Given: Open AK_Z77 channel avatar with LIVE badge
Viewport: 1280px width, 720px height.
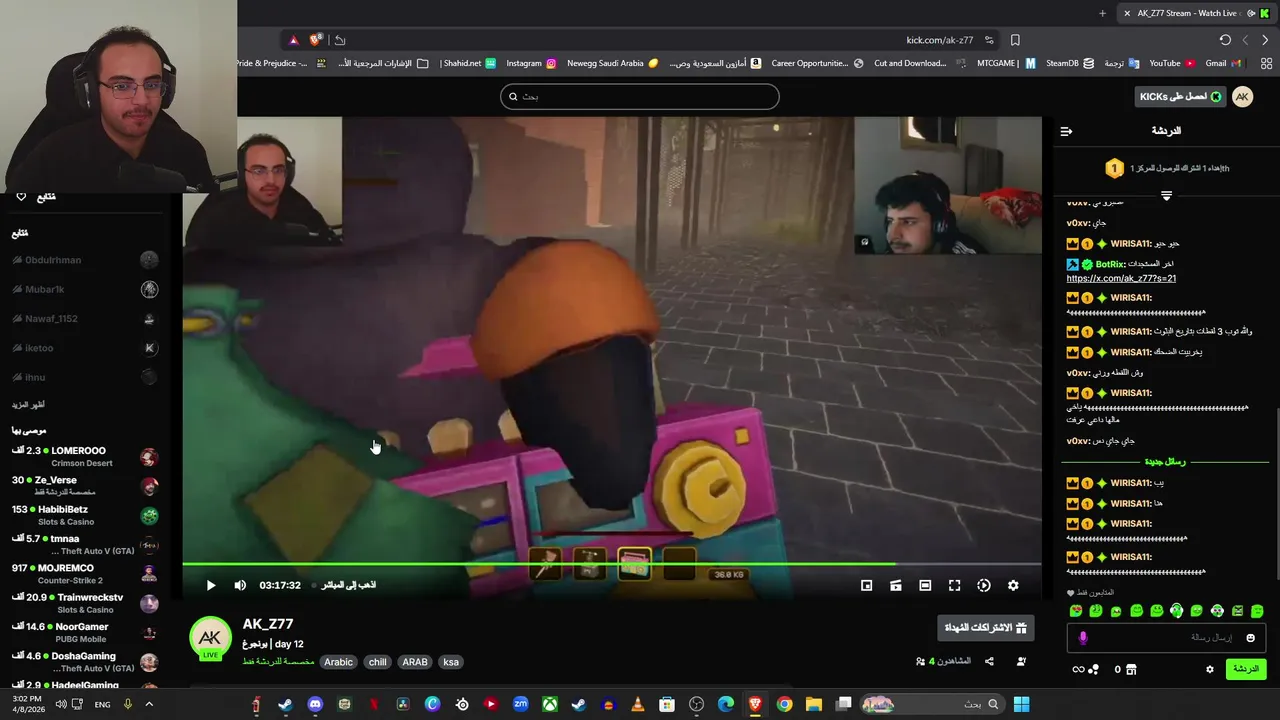Looking at the screenshot, I should pyautogui.click(x=210, y=640).
